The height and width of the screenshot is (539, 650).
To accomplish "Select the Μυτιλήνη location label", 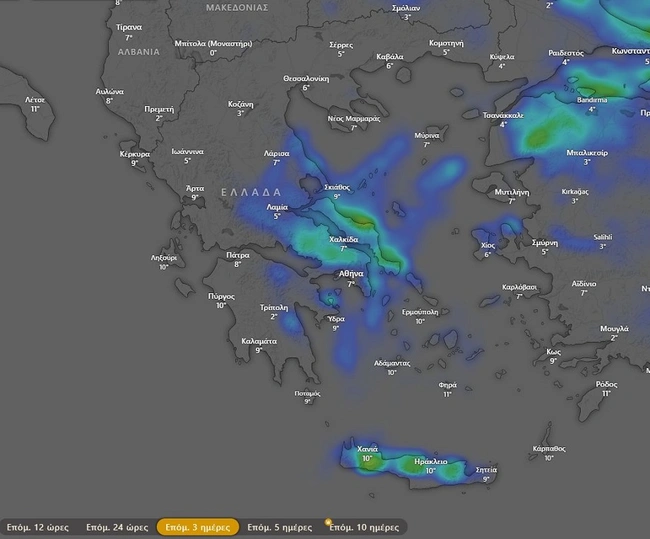I will [511, 191].
